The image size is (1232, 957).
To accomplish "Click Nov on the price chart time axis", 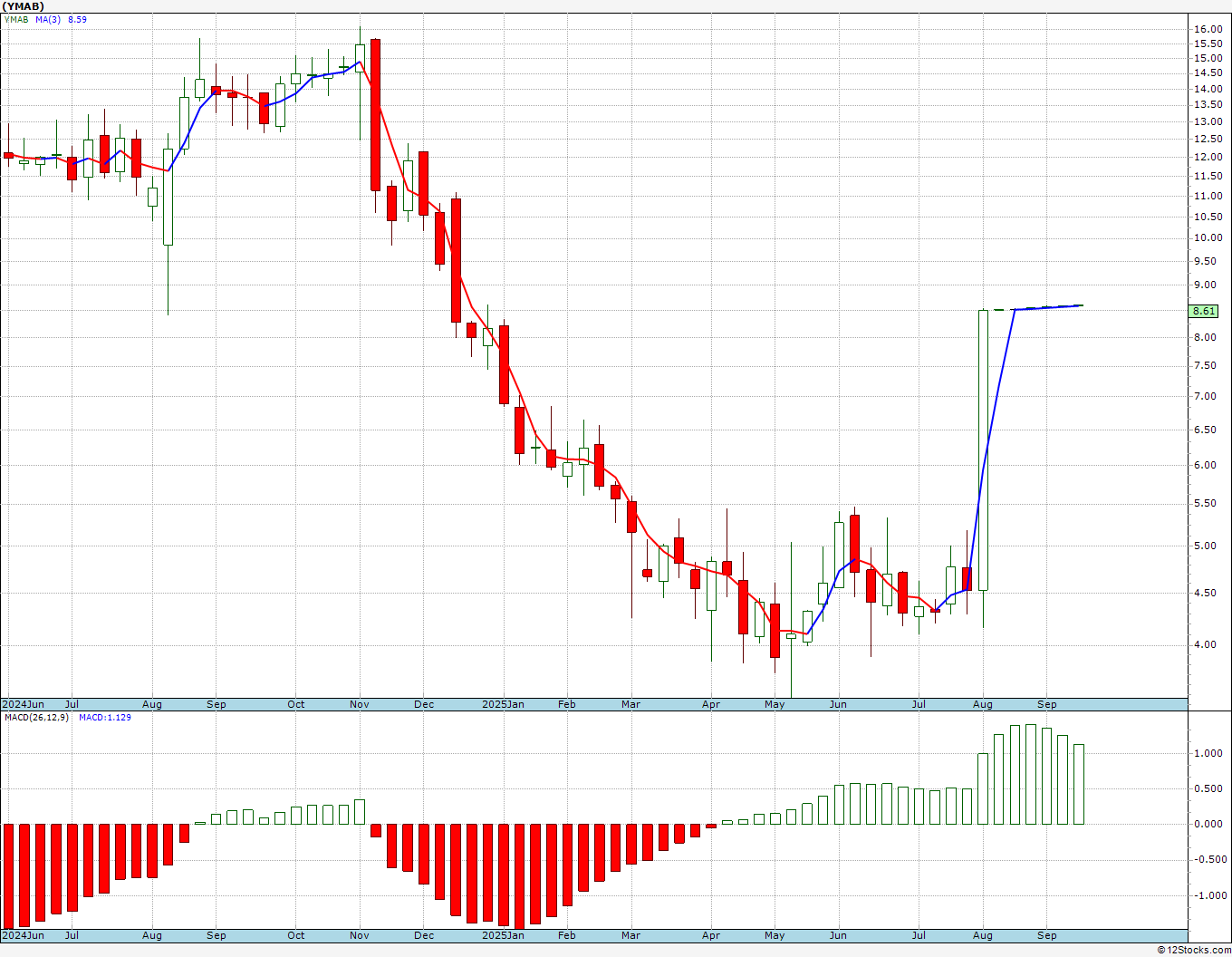I will pos(360,704).
